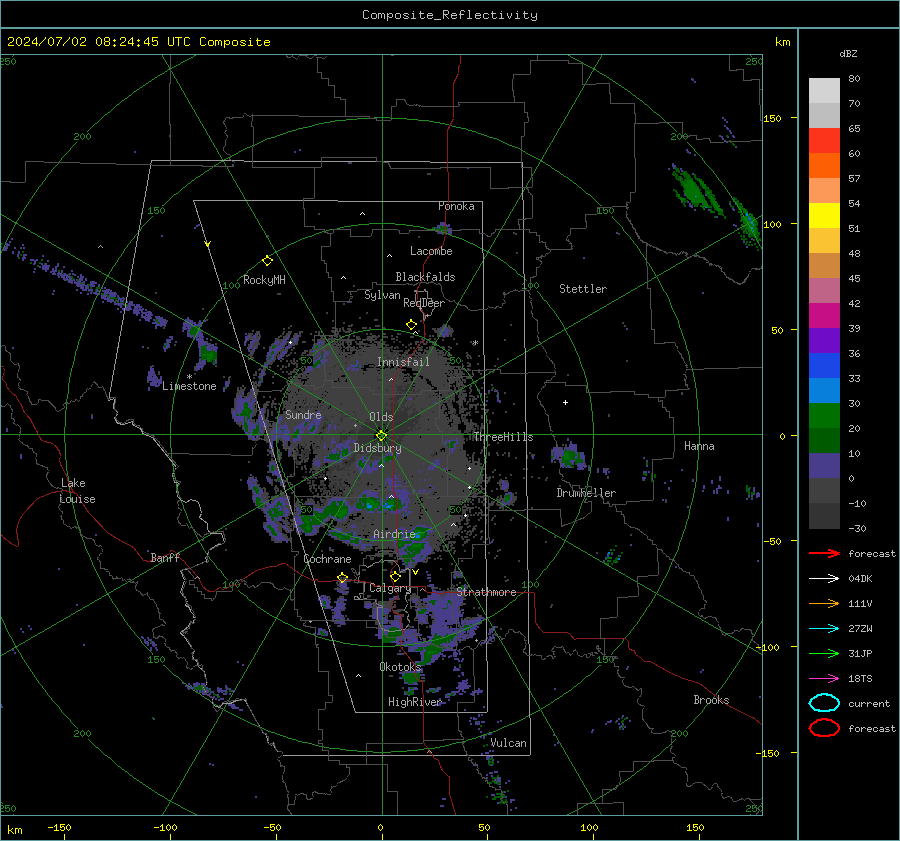Select the red 60-65 dBZ swatch

tap(824, 140)
